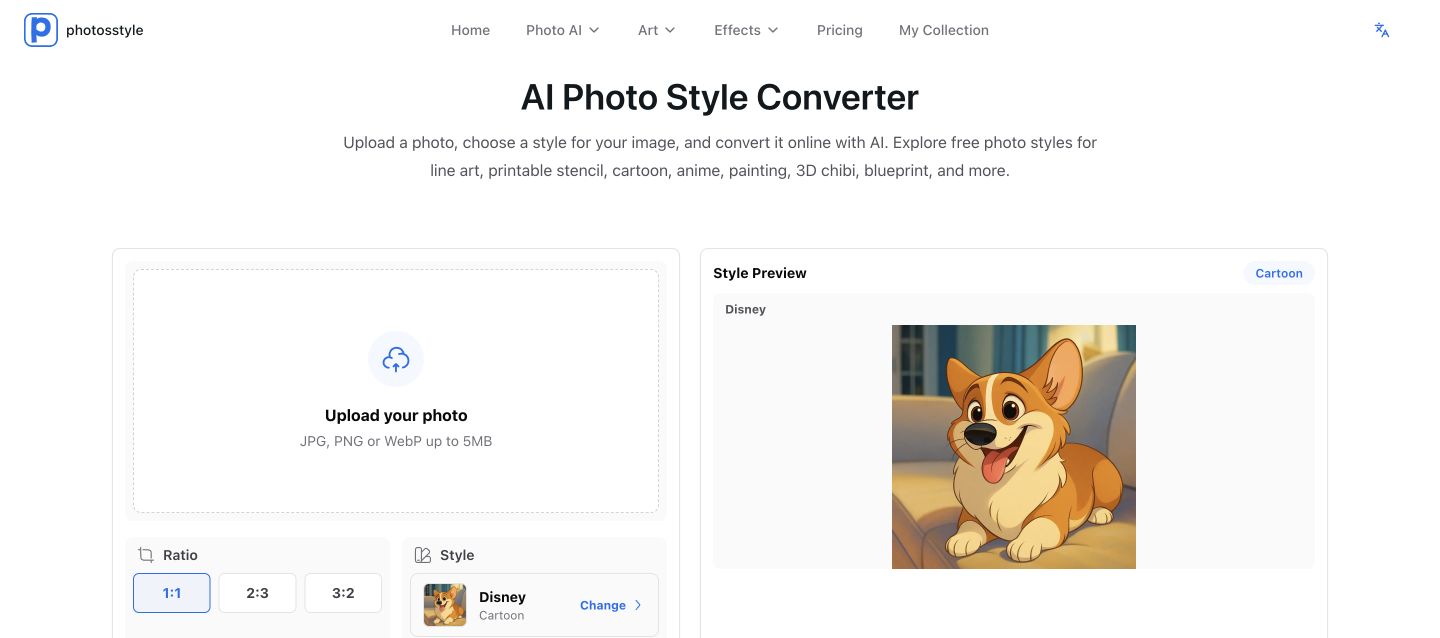The width and height of the screenshot is (1440, 638).
Task: Open the Pricing page
Action: tap(840, 30)
